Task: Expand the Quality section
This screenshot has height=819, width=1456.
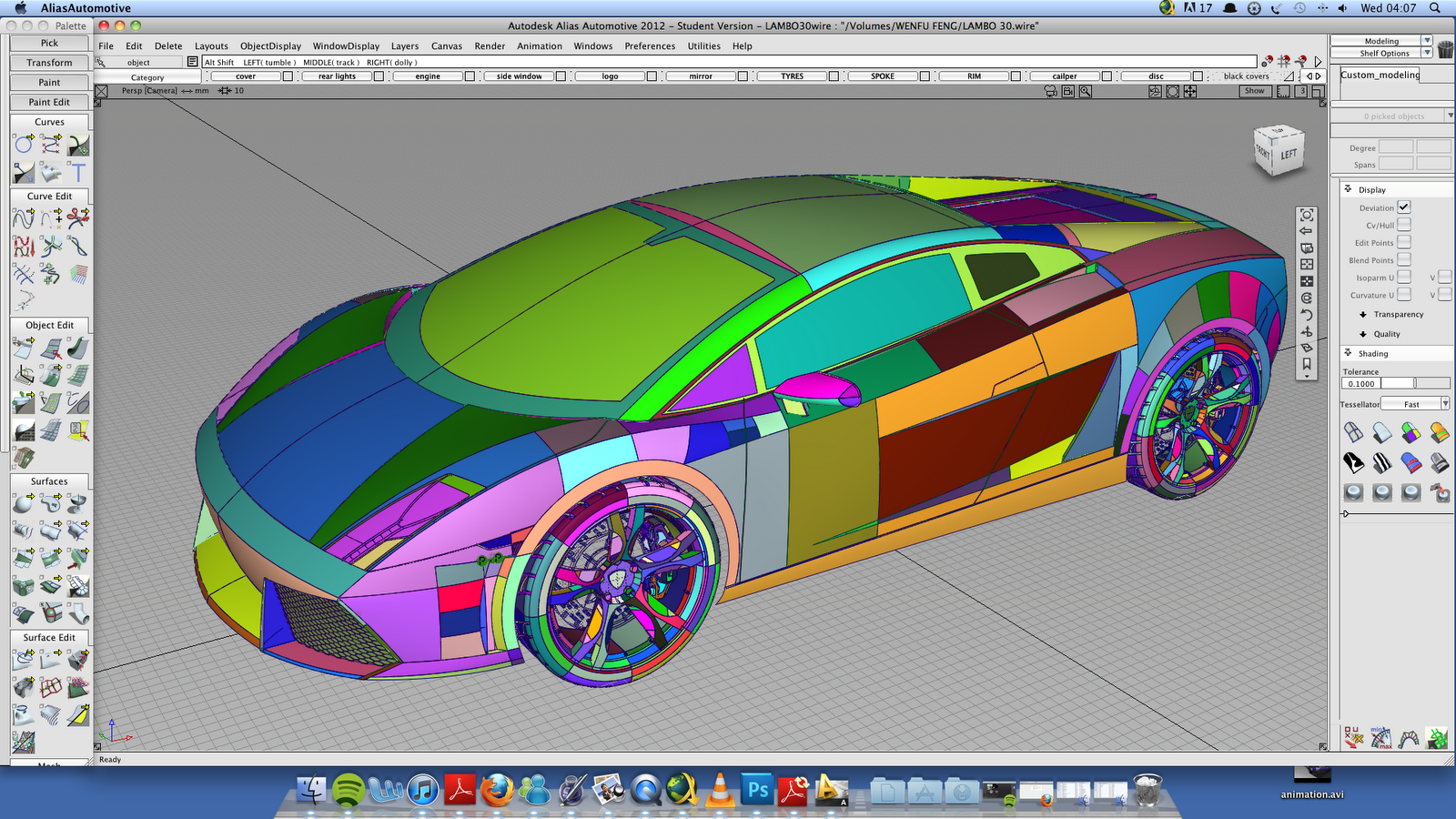Action: (1363, 335)
